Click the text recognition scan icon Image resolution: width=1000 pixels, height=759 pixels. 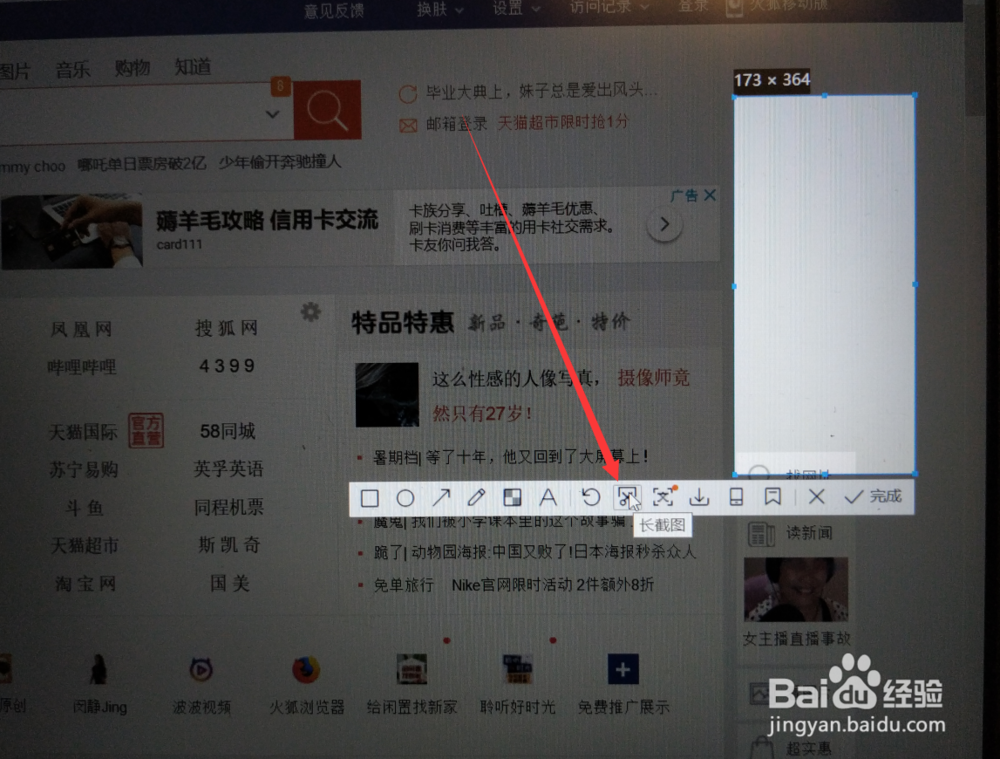click(x=663, y=497)
